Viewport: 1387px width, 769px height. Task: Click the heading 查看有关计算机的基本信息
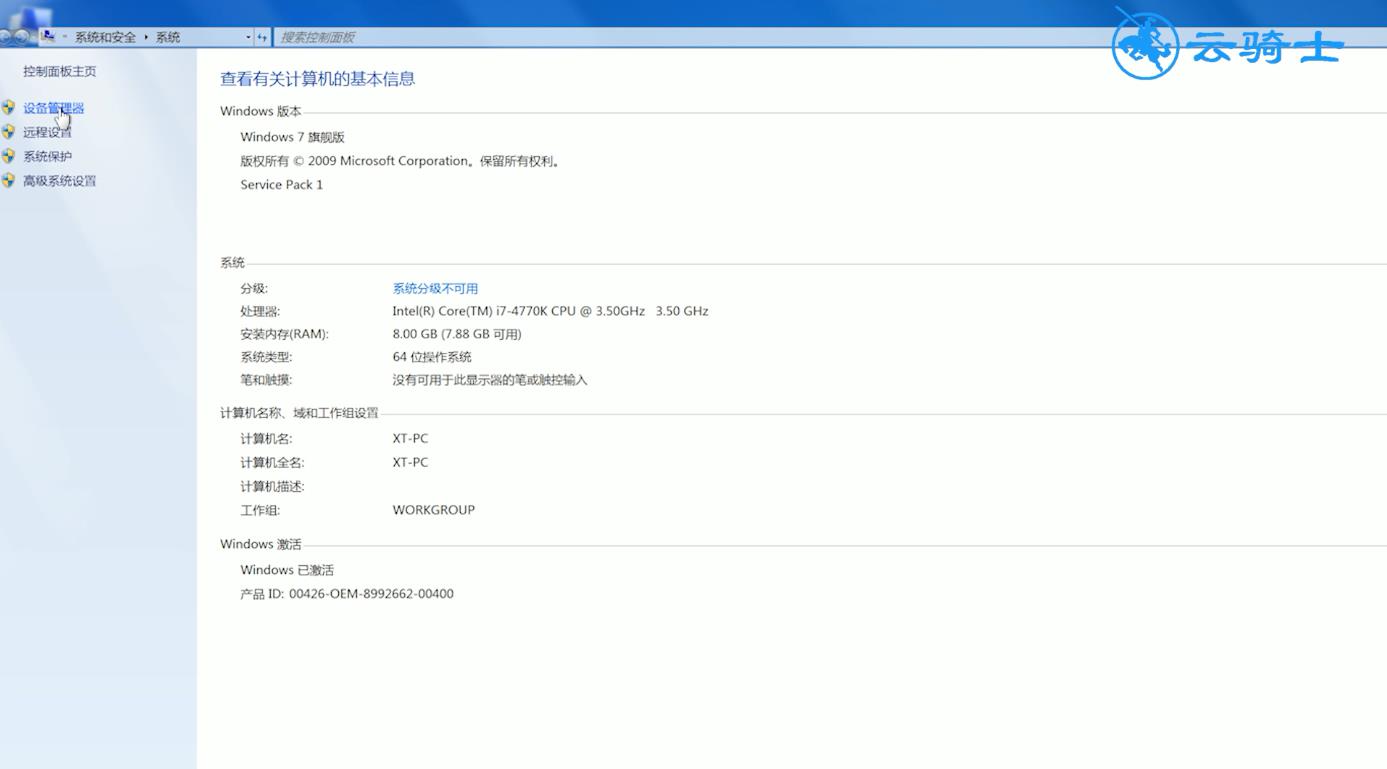pos(317,79)
